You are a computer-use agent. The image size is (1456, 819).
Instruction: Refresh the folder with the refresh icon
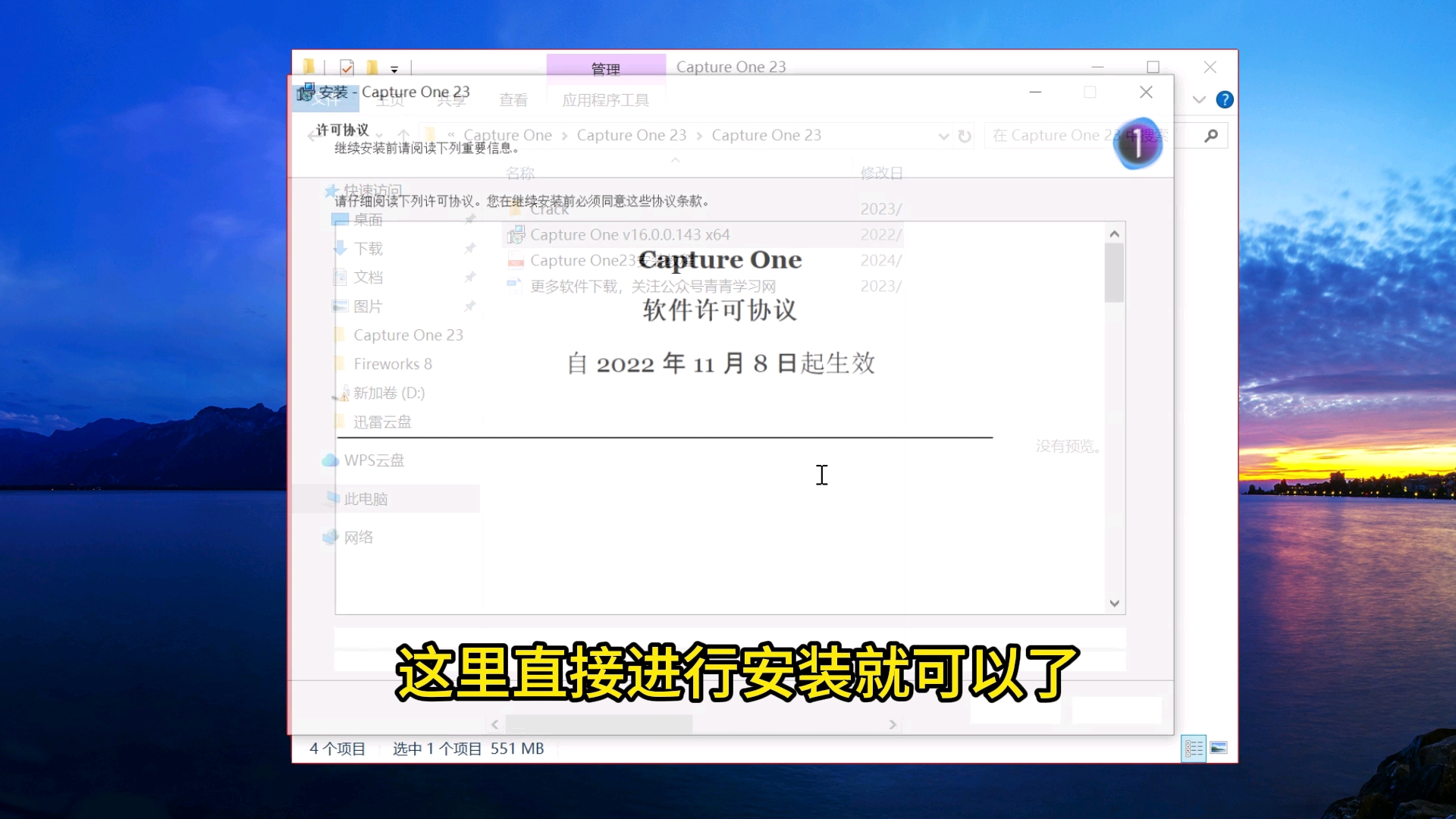pyautogui.click(x=965, y=136)
